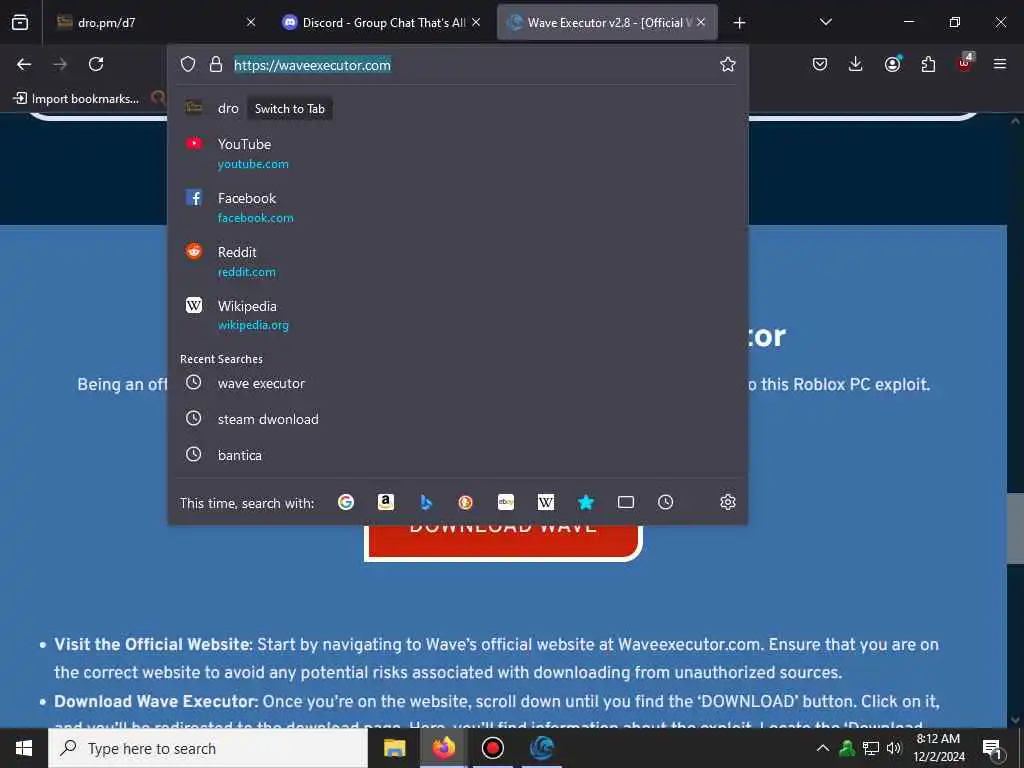Close the Discord tab
Image resolution: width=1024 pixels, height=768 pixels.
click(x=476, y=22)
